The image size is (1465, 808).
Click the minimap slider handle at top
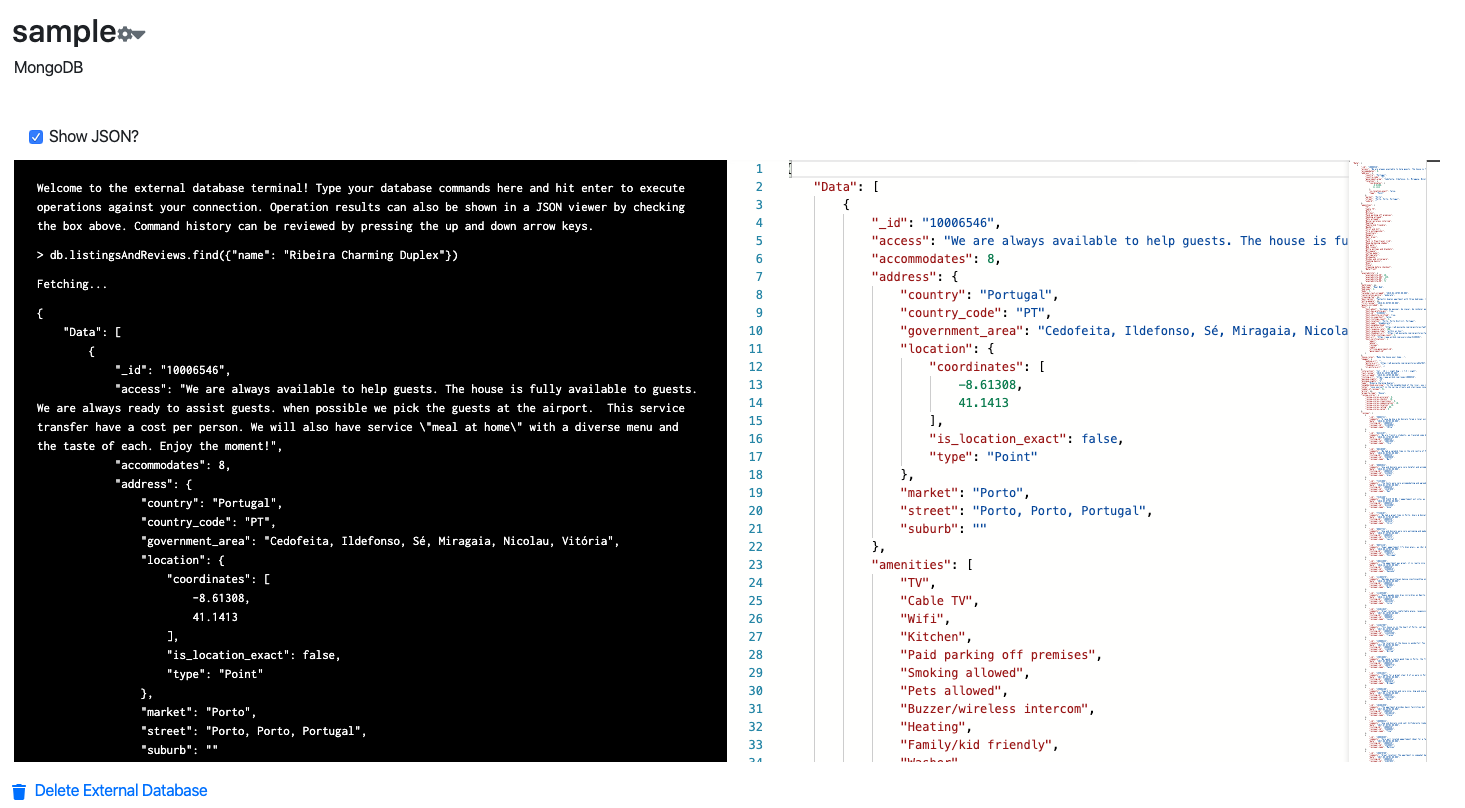point(1432,161)
